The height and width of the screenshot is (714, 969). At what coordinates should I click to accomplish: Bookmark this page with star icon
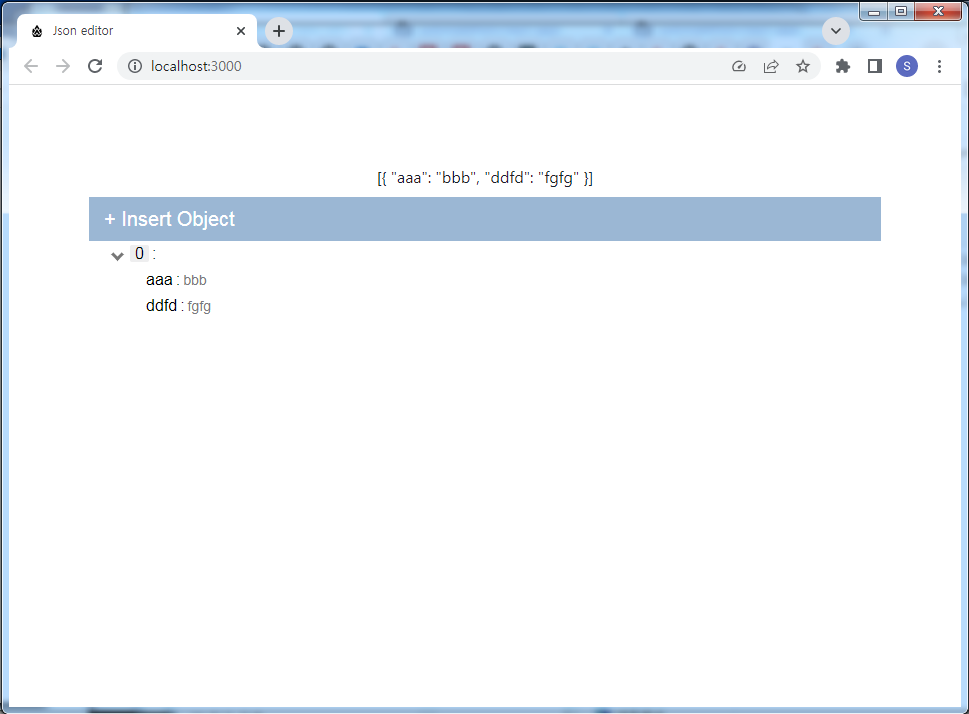pyautogui.click(x=802, y=66)
